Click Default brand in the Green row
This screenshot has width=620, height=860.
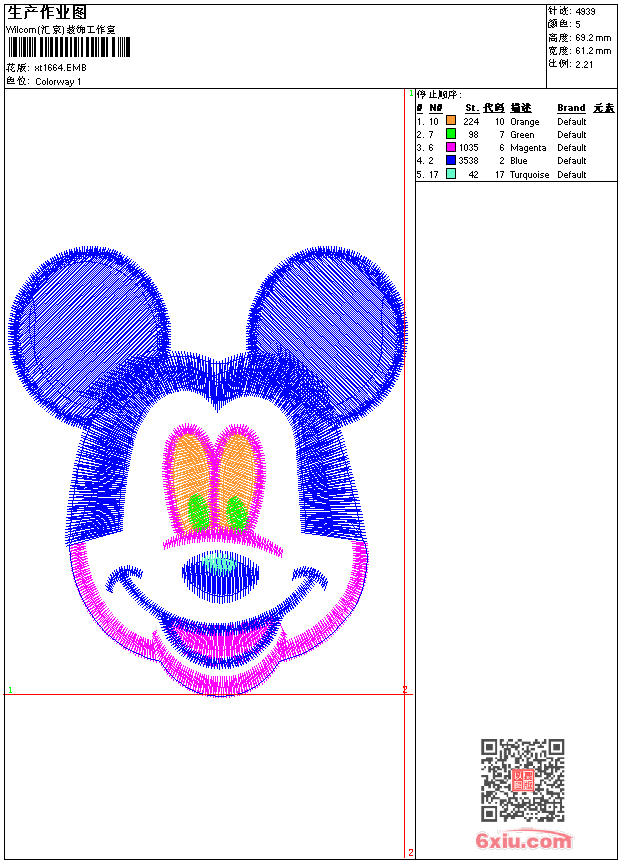(x=572, y=135)
